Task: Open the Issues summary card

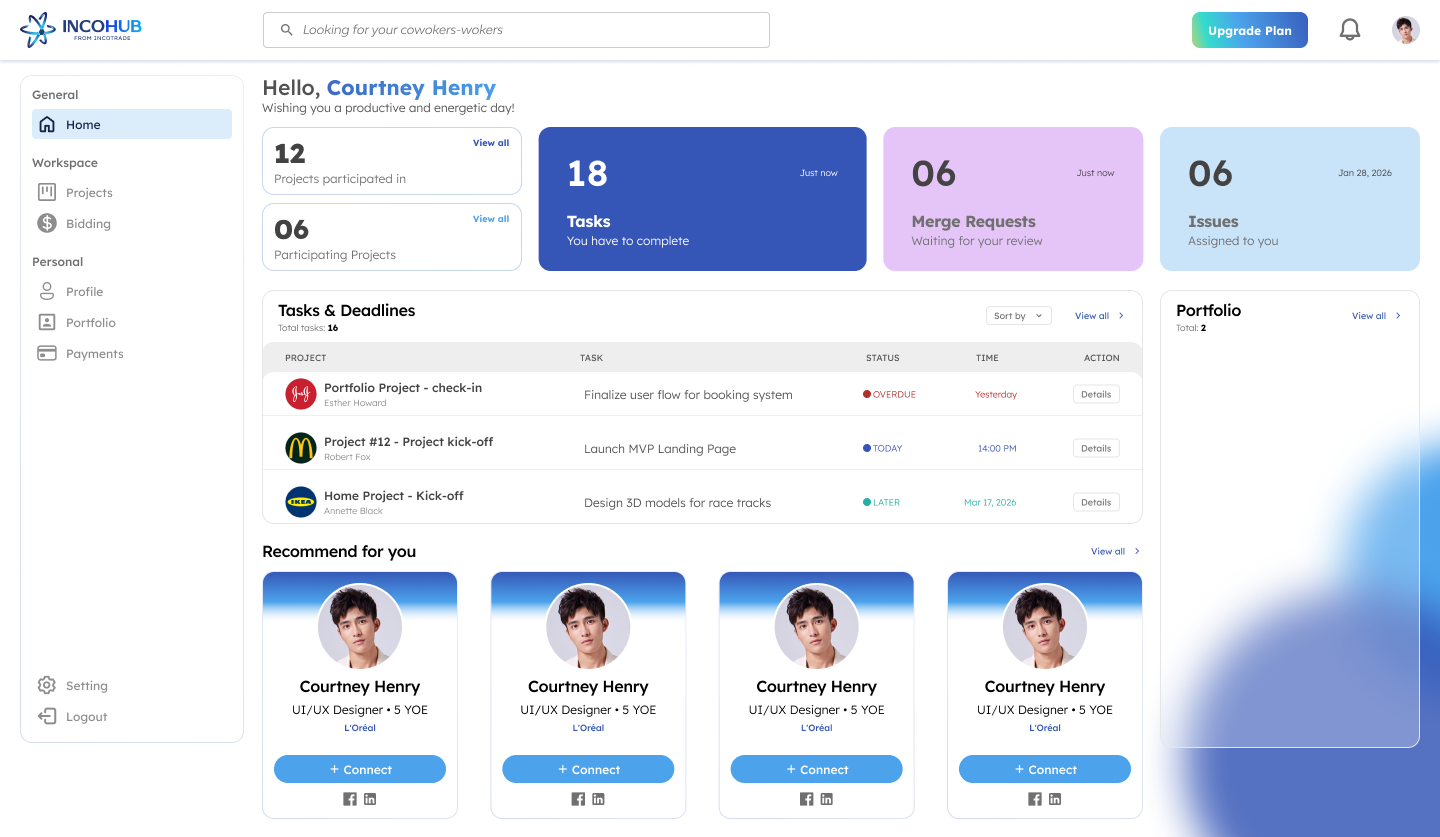Action: pos(1290,199)
